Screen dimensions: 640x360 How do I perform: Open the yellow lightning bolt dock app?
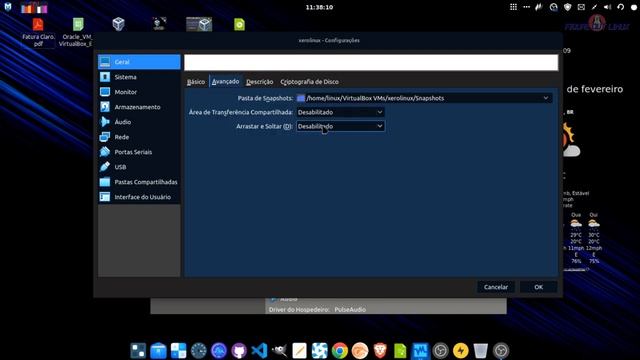point(460,351)
